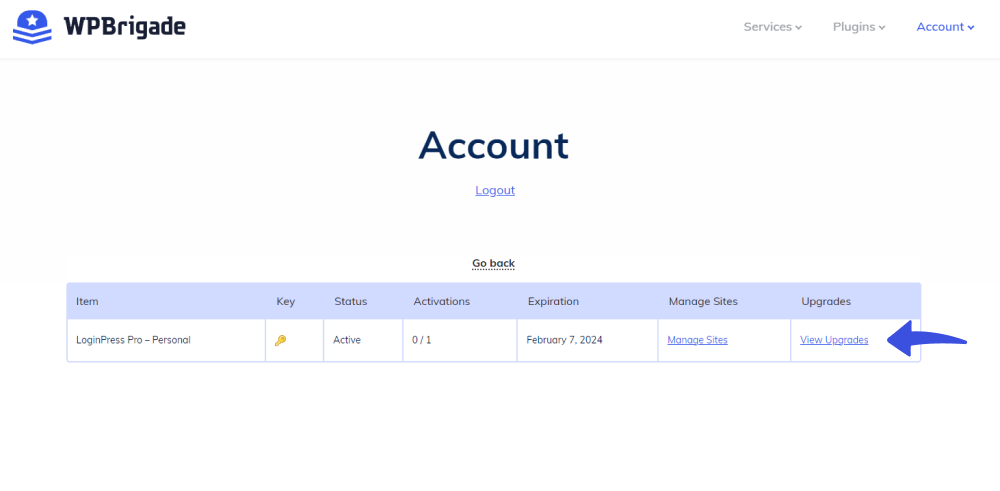Click the 0 / 1 activations value
This screenshot has height=491, width=1000.
tap(422, 340)
